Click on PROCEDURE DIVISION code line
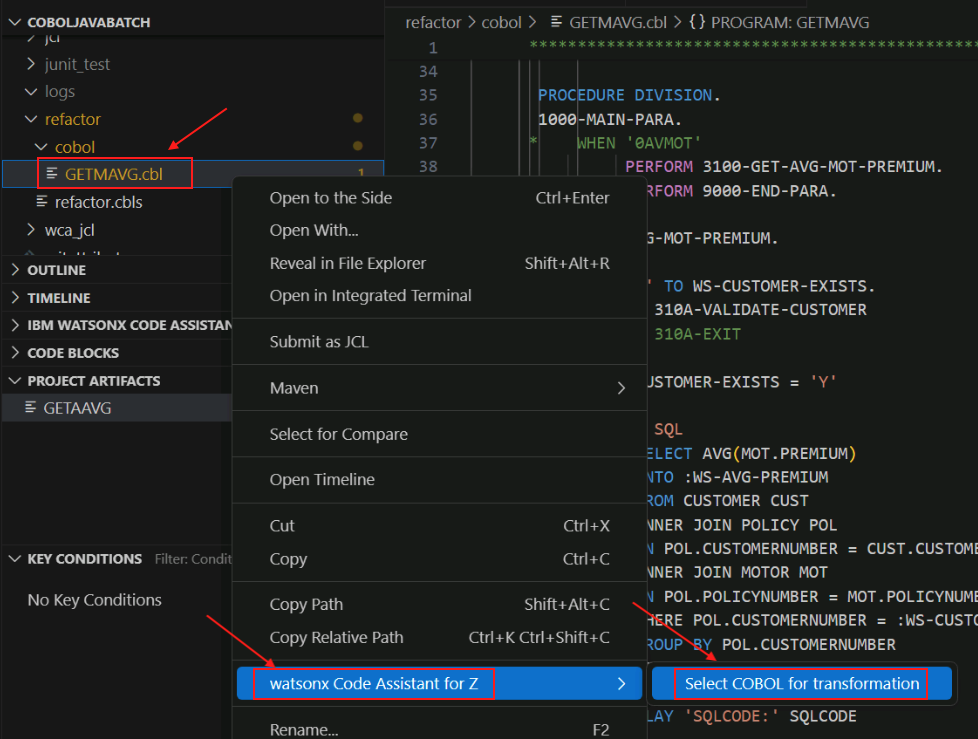The width and height of the screenshot is (978, 739). pos(629,95)
